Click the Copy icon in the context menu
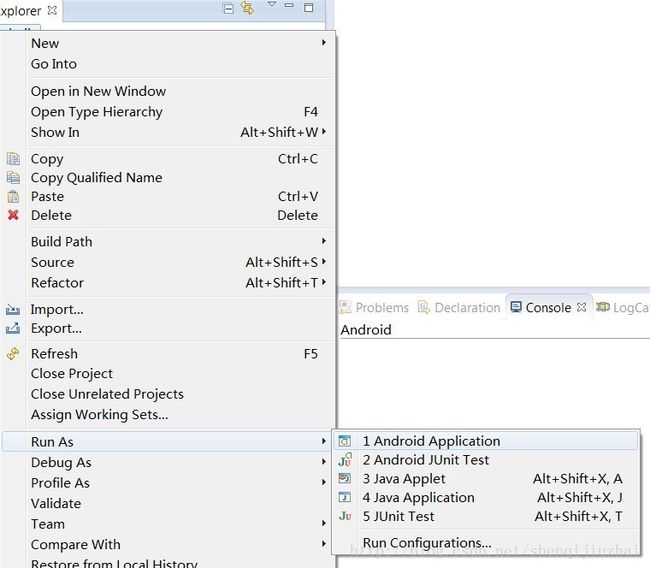The height and width of the screenshot is (568, 650). 13,159
